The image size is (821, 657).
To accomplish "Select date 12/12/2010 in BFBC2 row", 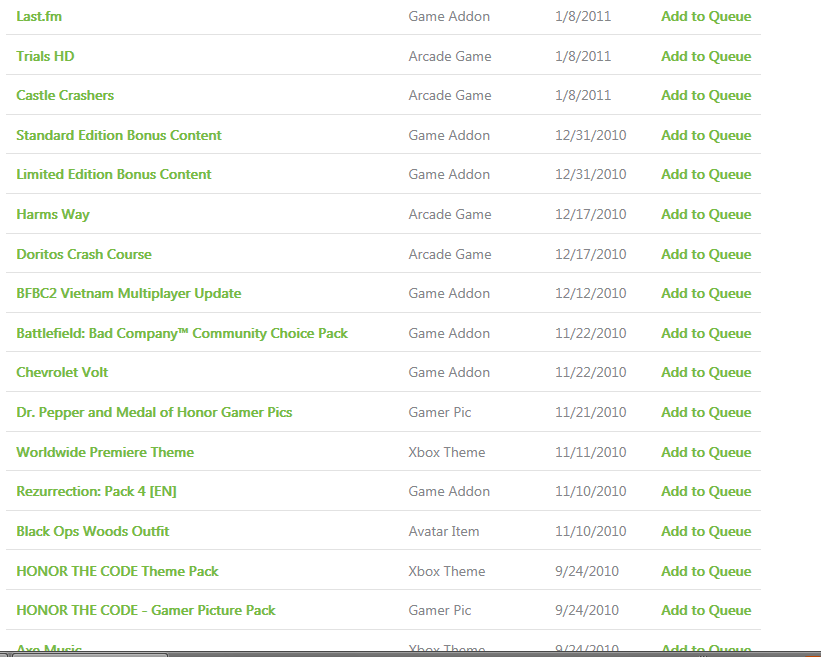I will pos(590,293).
